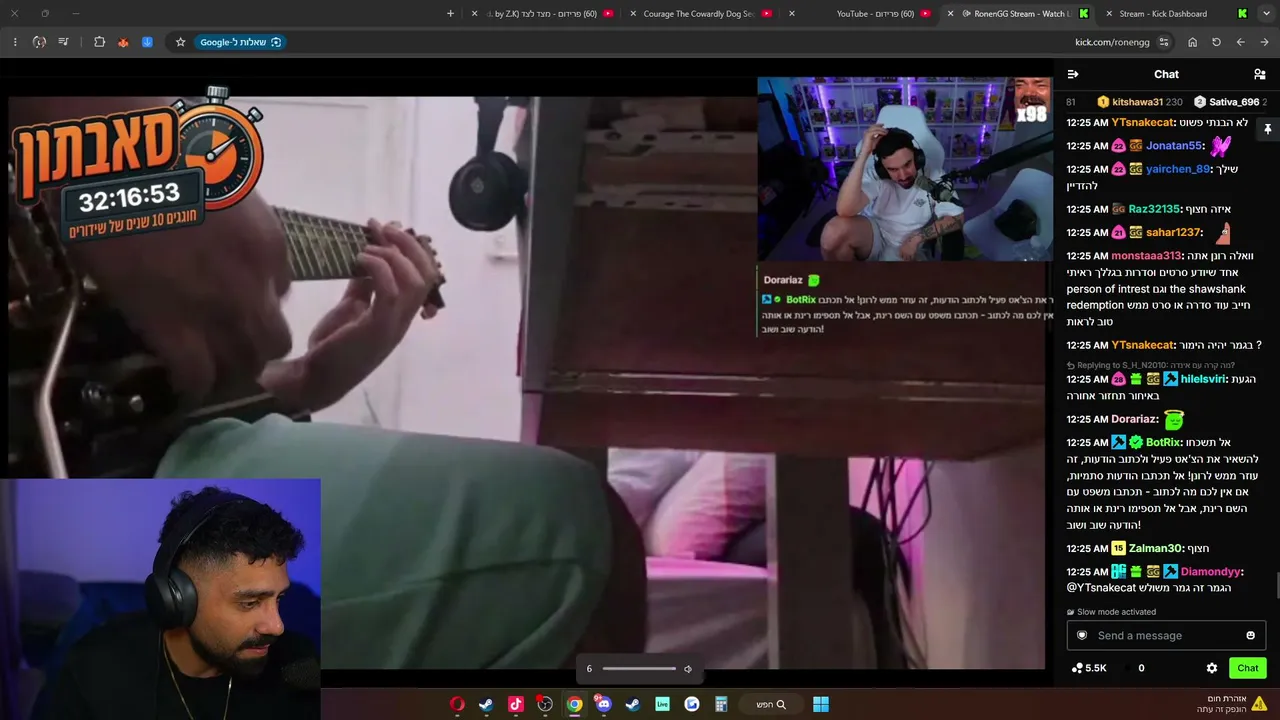Click the 5.5K channel points icon

(1077, 668)
